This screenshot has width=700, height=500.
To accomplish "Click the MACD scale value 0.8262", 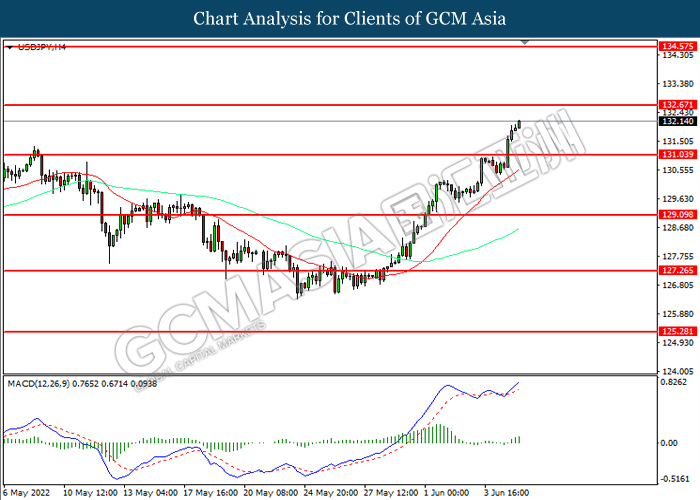I will (x=675, y=382).
